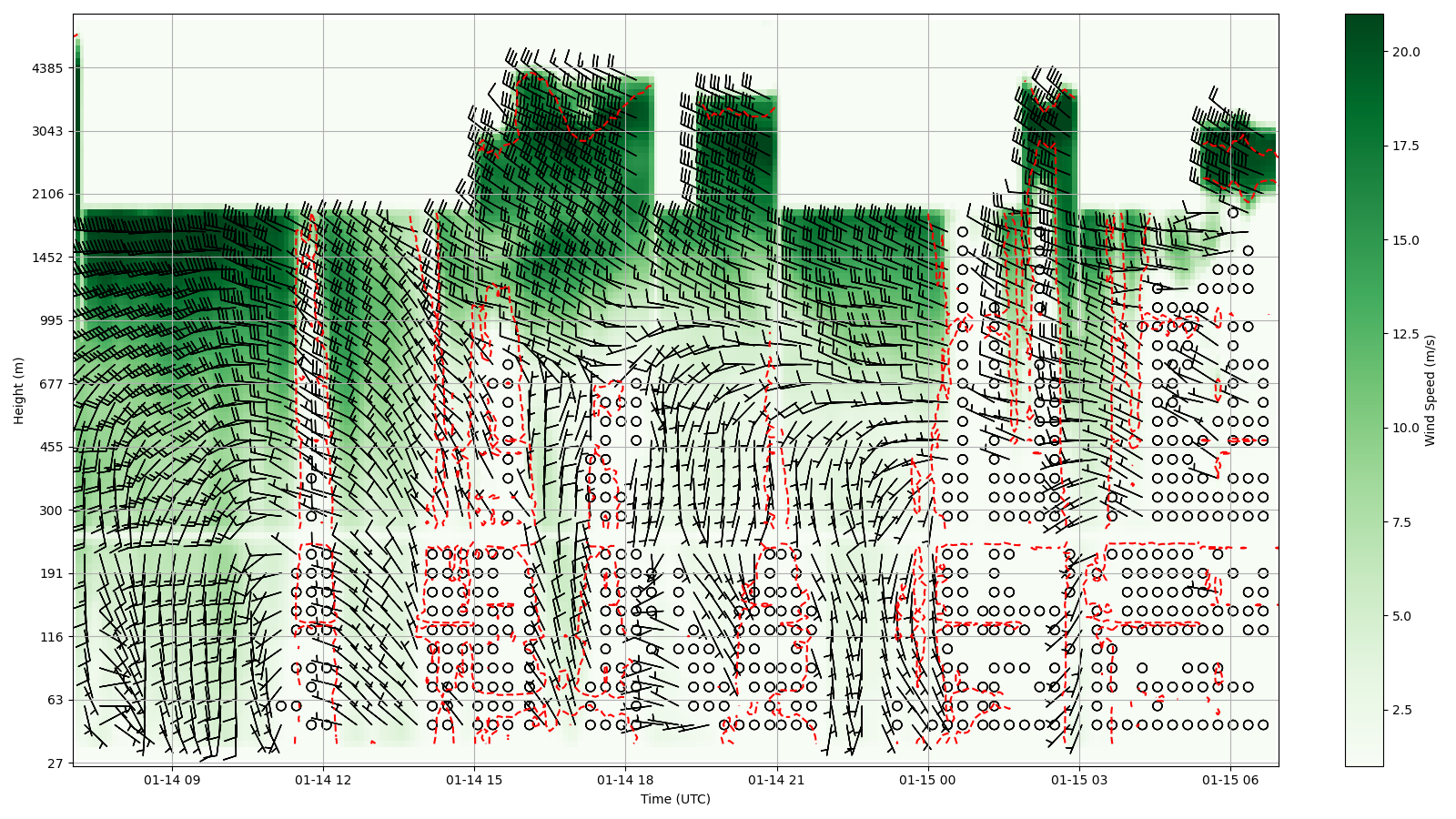Click the 01-15 06 time tick label

[1230, 780]
